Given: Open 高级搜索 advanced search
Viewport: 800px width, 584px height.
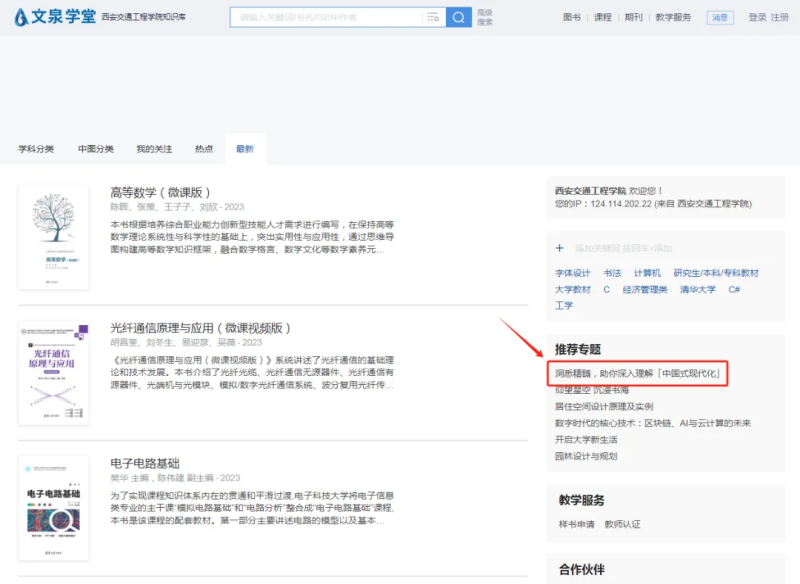Looking at the screenshot, I should pyautogui.click(x=485, y=17).
